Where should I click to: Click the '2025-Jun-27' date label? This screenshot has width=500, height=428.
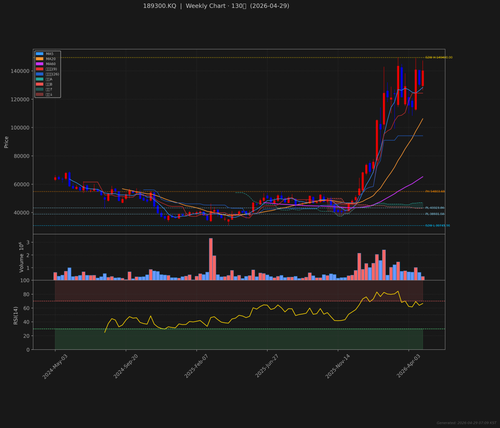coord(267,366)
